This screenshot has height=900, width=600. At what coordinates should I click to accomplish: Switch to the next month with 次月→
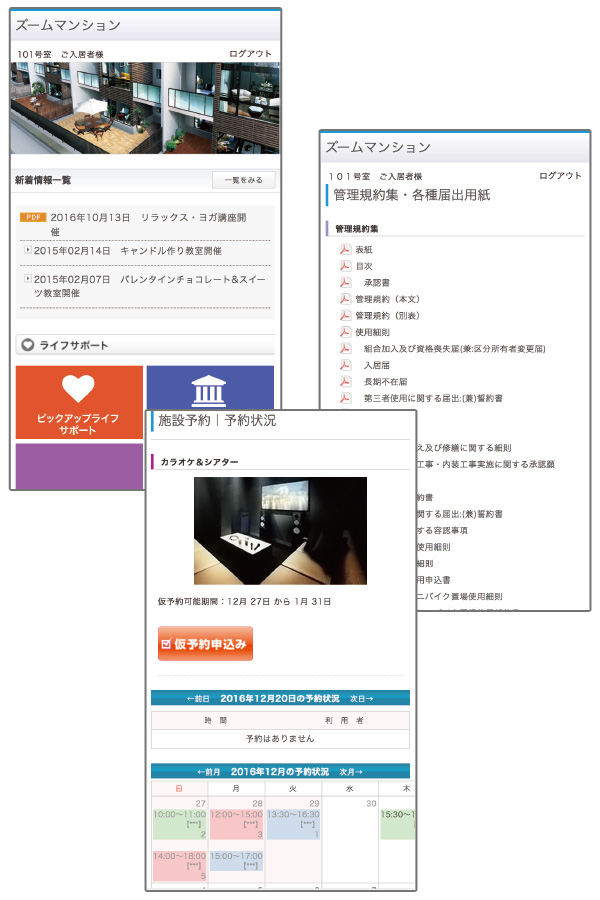point(351,771)
